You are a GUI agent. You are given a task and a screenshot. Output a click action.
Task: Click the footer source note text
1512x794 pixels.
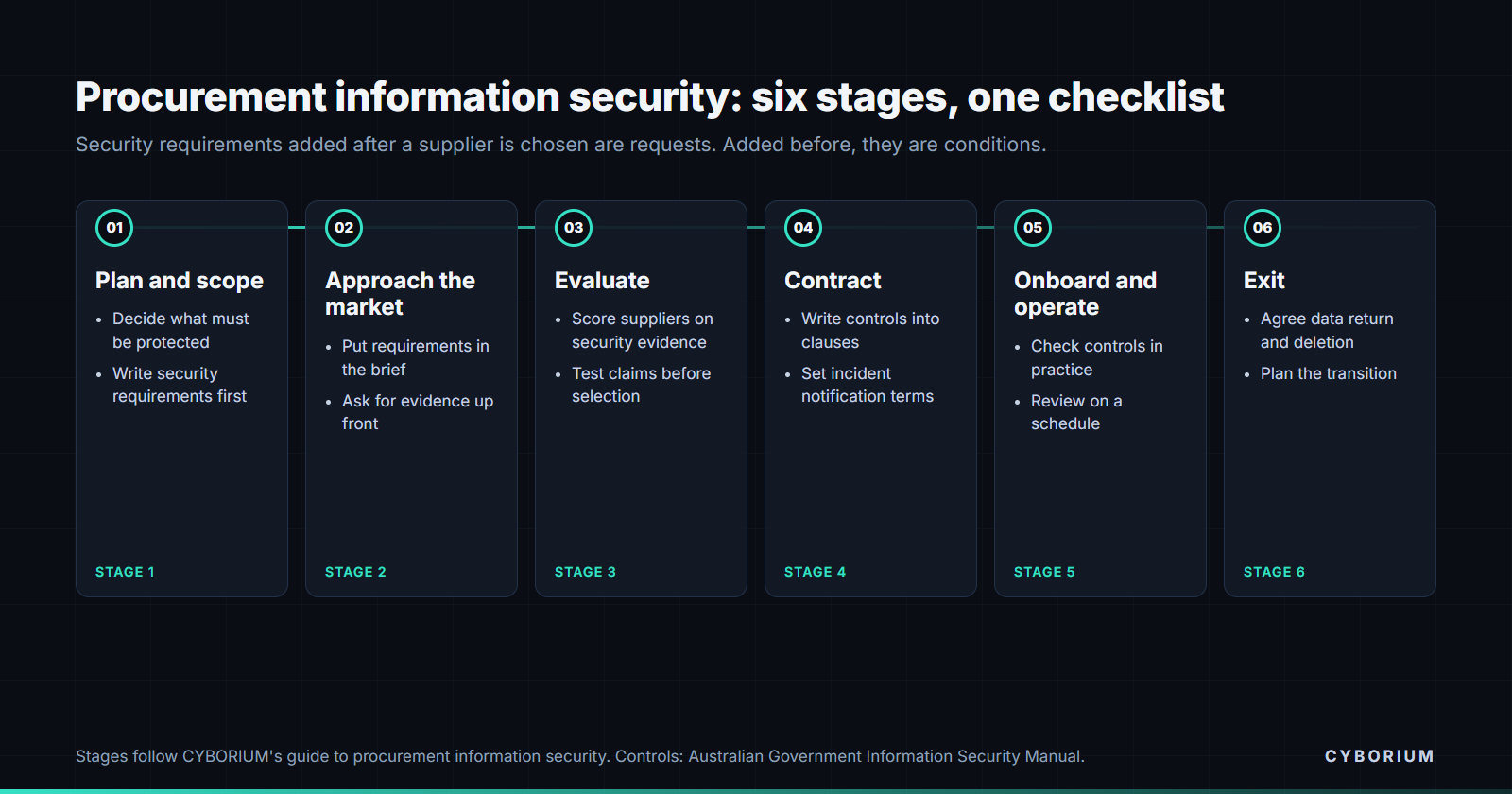coord(580,756)
